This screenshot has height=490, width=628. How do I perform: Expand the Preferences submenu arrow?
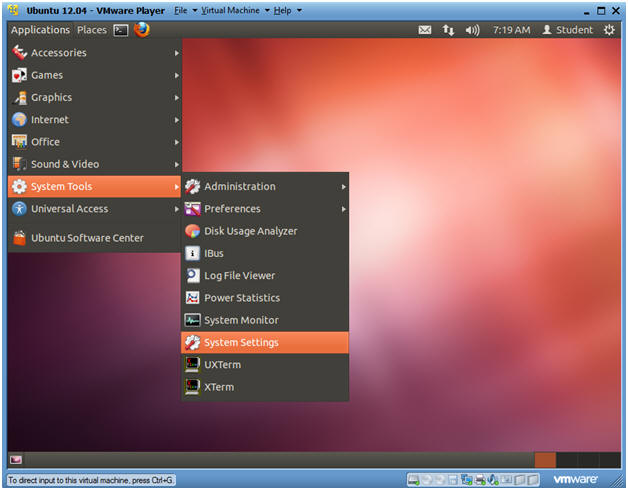pos(344,209)
